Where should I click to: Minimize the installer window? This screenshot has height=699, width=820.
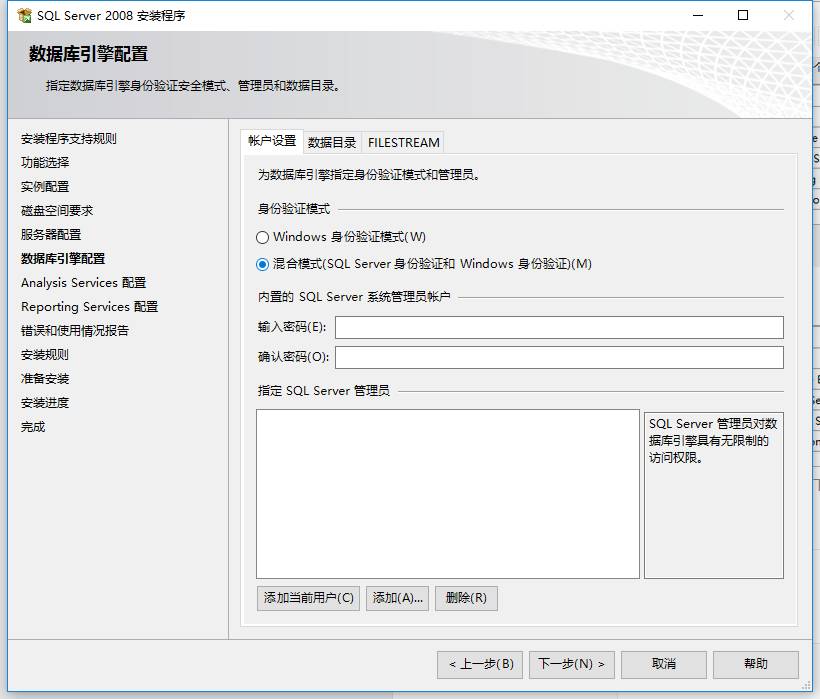[x=696, y=15]
